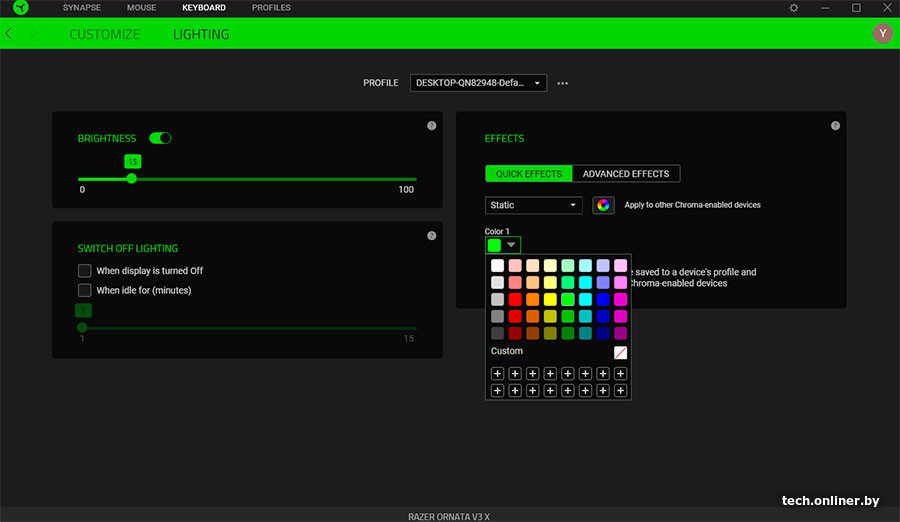The width and height of the screenshot is (900, 522).
Task: Turn off the Brightness toggle
Action: 160,138
